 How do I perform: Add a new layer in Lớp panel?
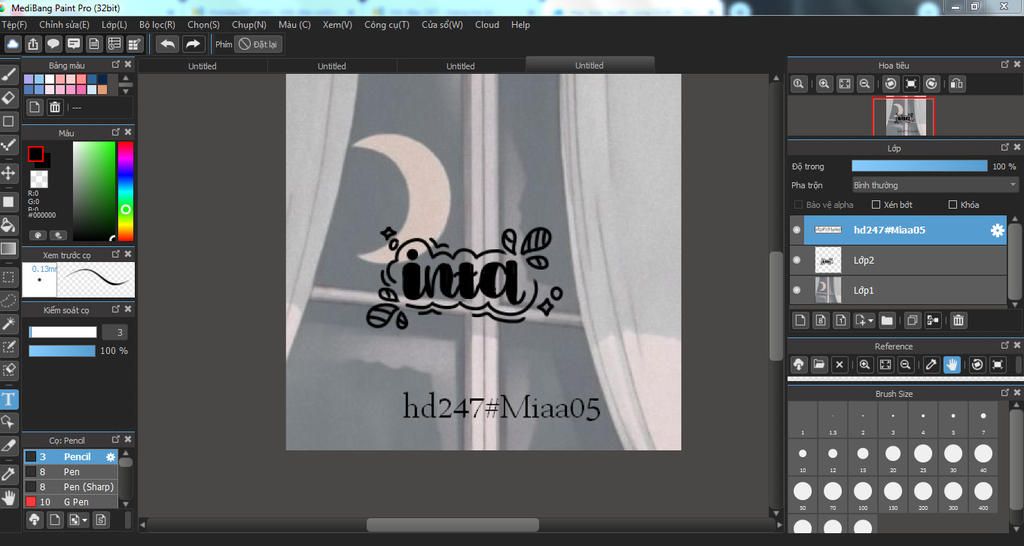(x=800, y=320)
